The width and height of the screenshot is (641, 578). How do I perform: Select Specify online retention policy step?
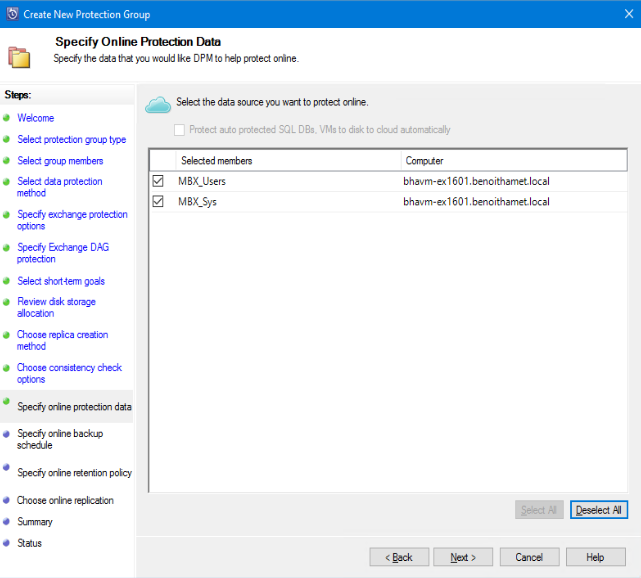(74, 473)
